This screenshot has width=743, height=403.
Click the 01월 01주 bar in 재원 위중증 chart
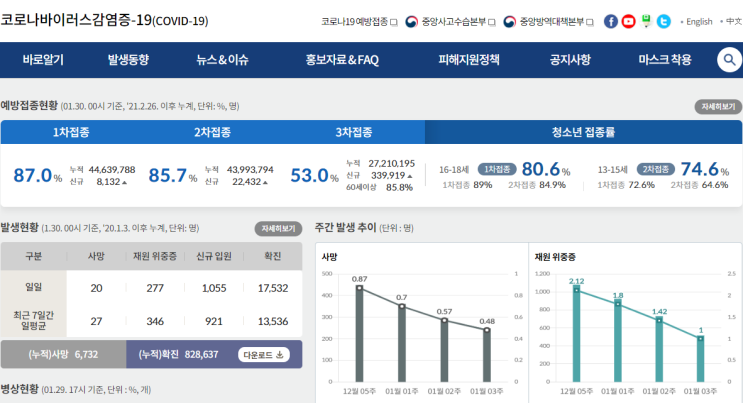pos(617,340)
